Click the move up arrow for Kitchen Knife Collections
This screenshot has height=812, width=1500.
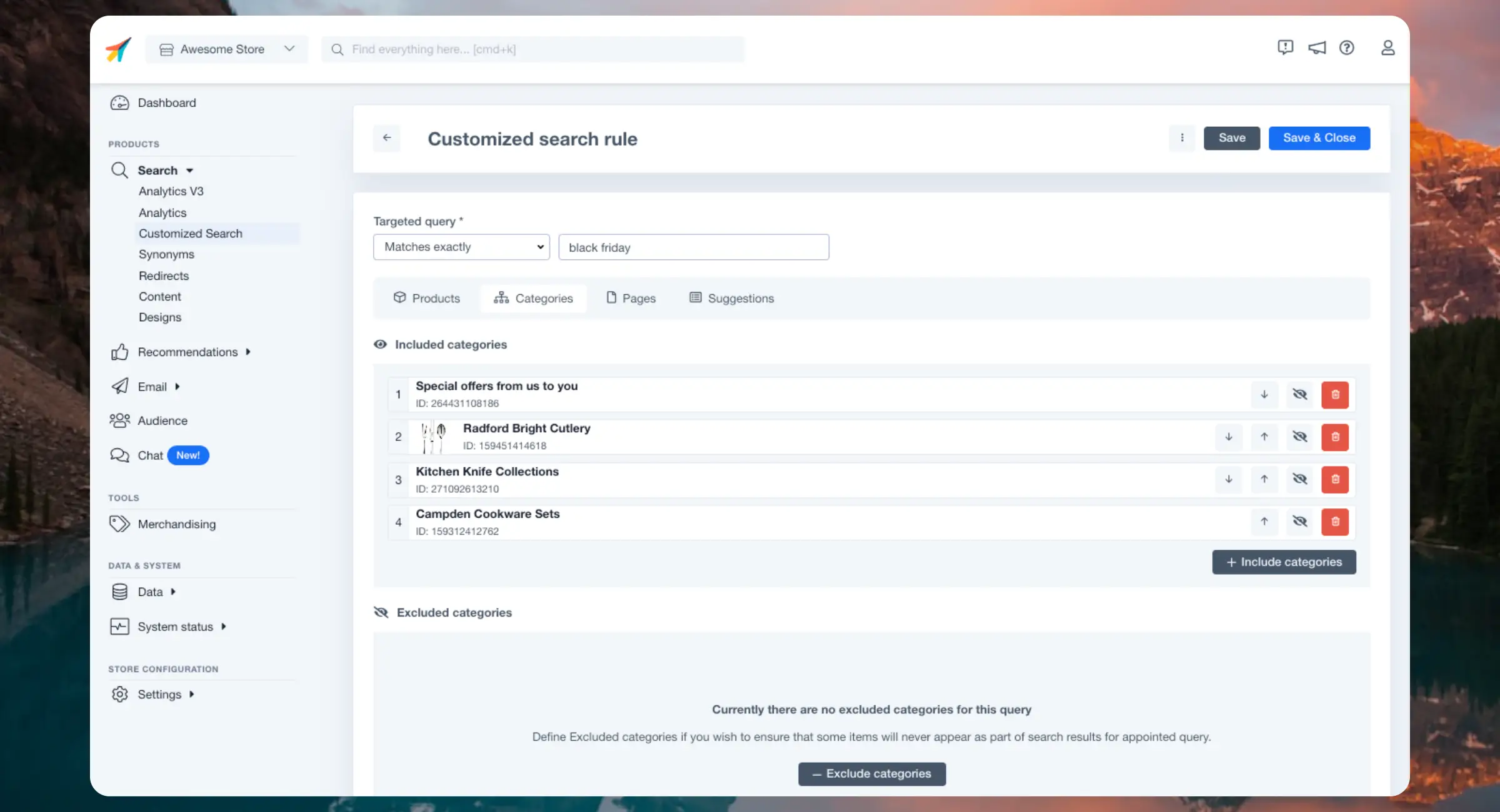tap(1264, 479)
